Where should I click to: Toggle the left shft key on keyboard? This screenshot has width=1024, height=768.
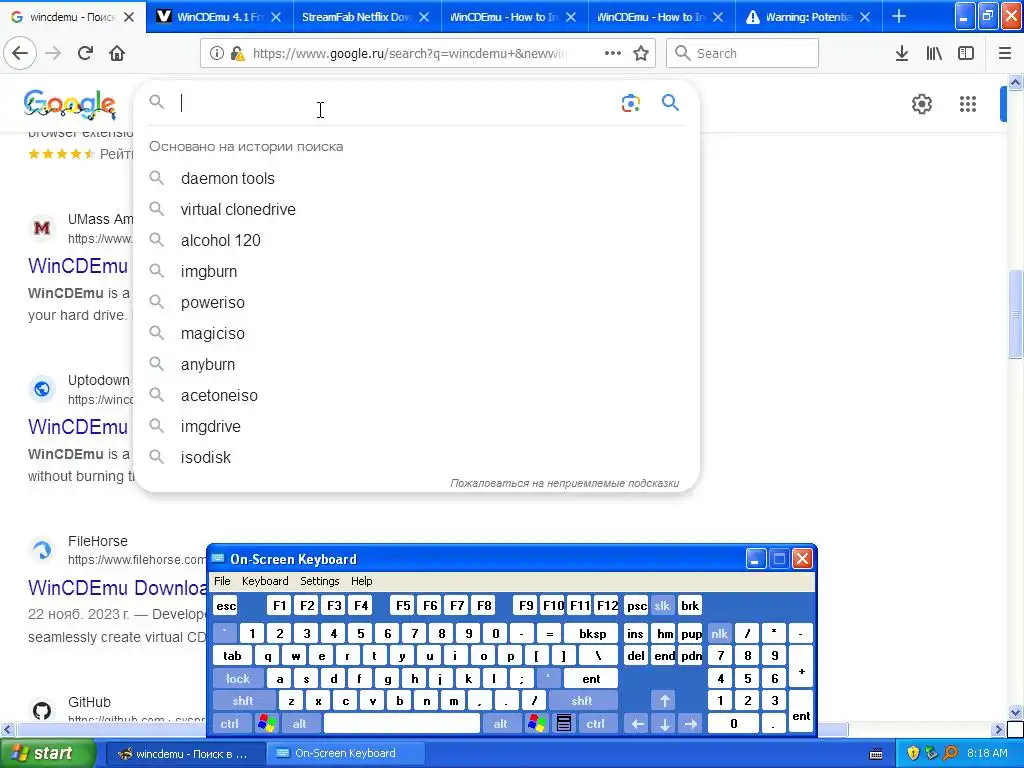pos(243,701)
